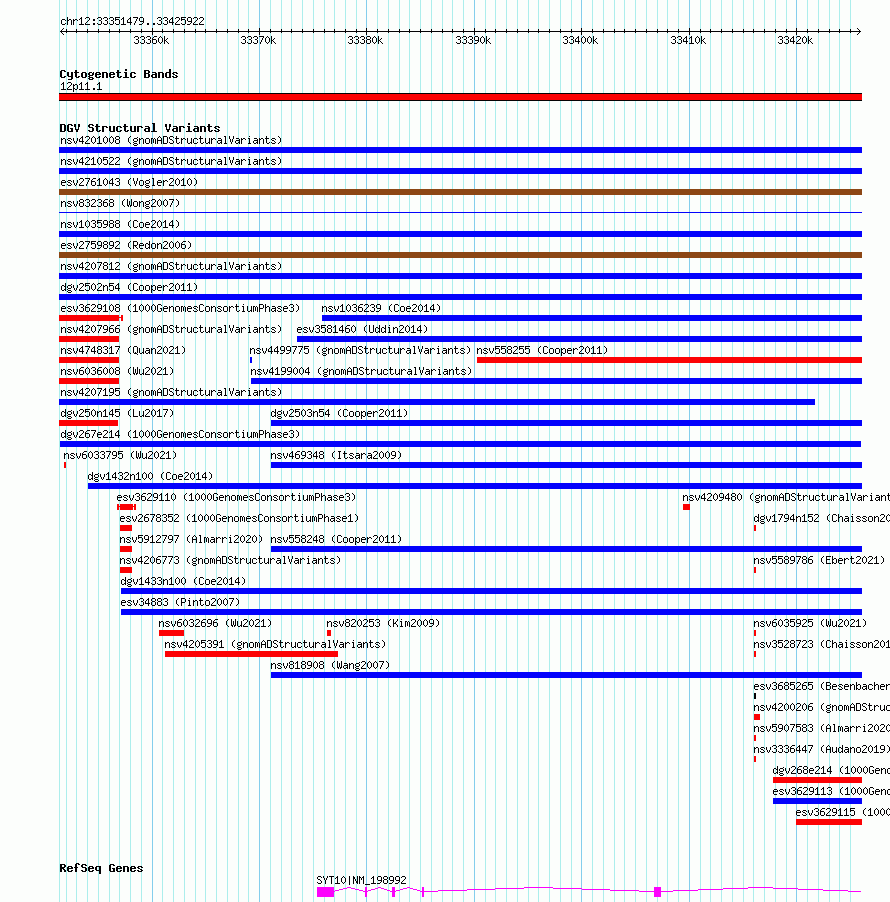Click the Cytogenetic Bands track heading

tap(119, 74)
